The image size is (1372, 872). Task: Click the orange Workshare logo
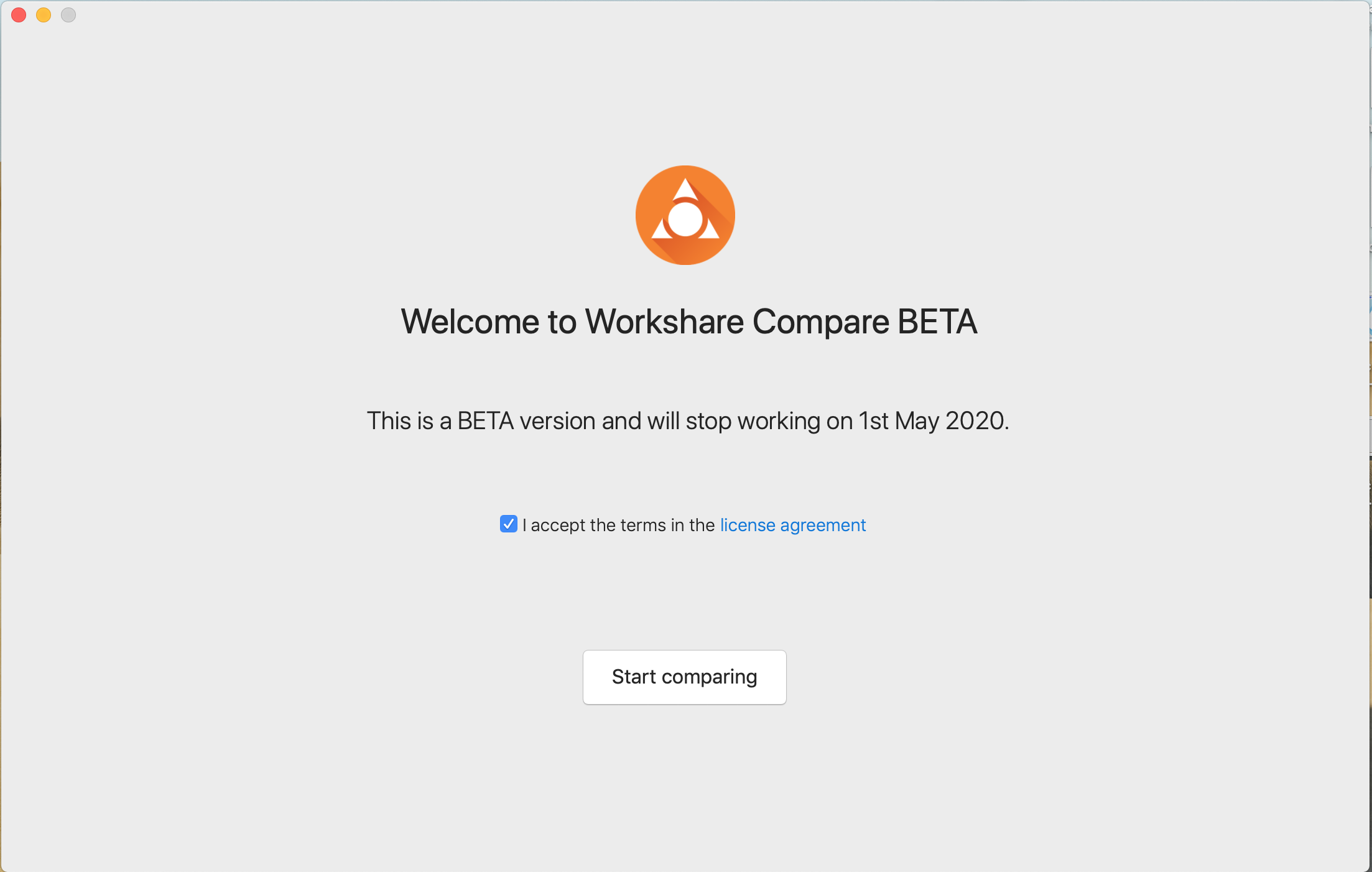(x=685, y=215)
